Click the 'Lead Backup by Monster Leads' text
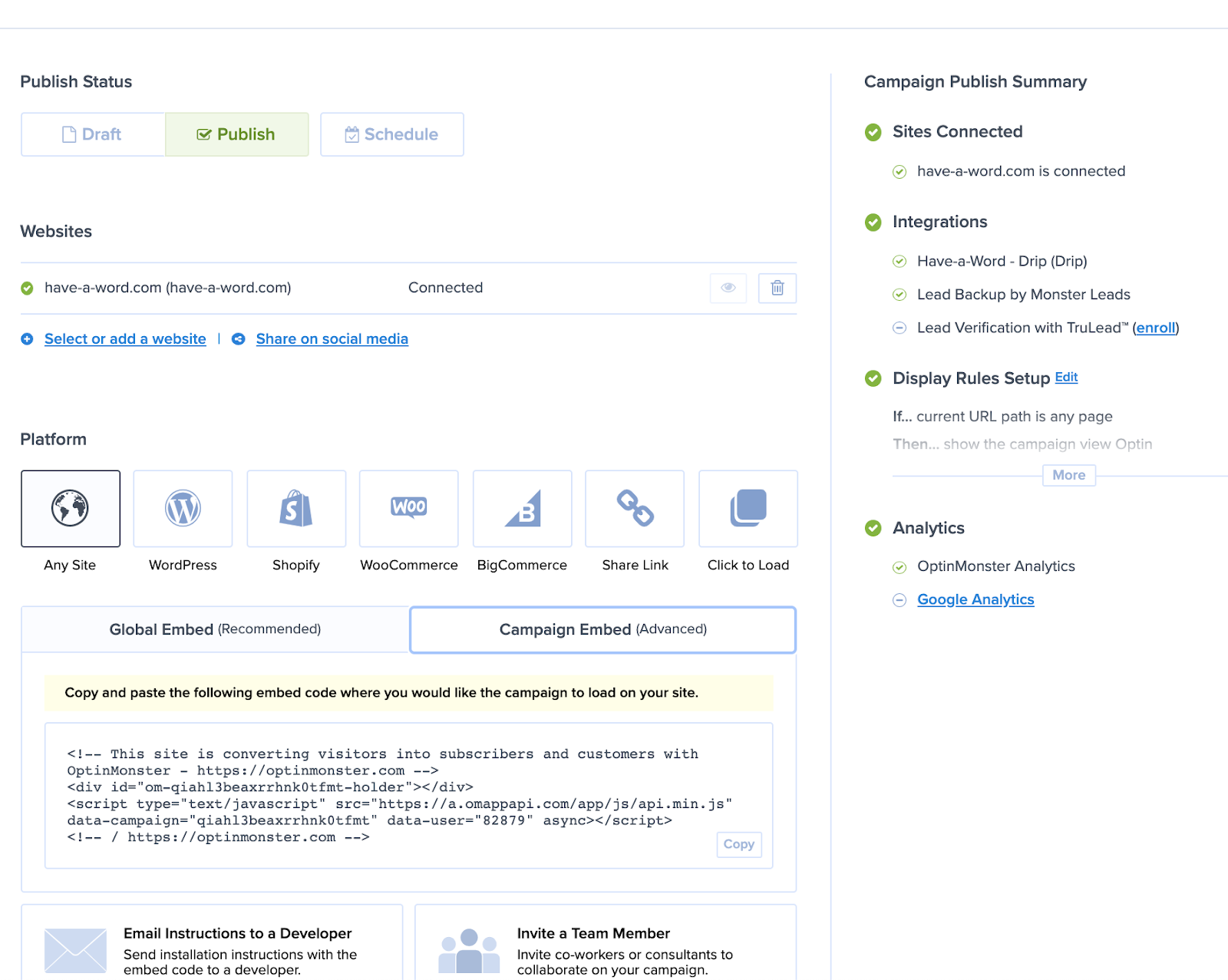 [x=1024, y=295]
